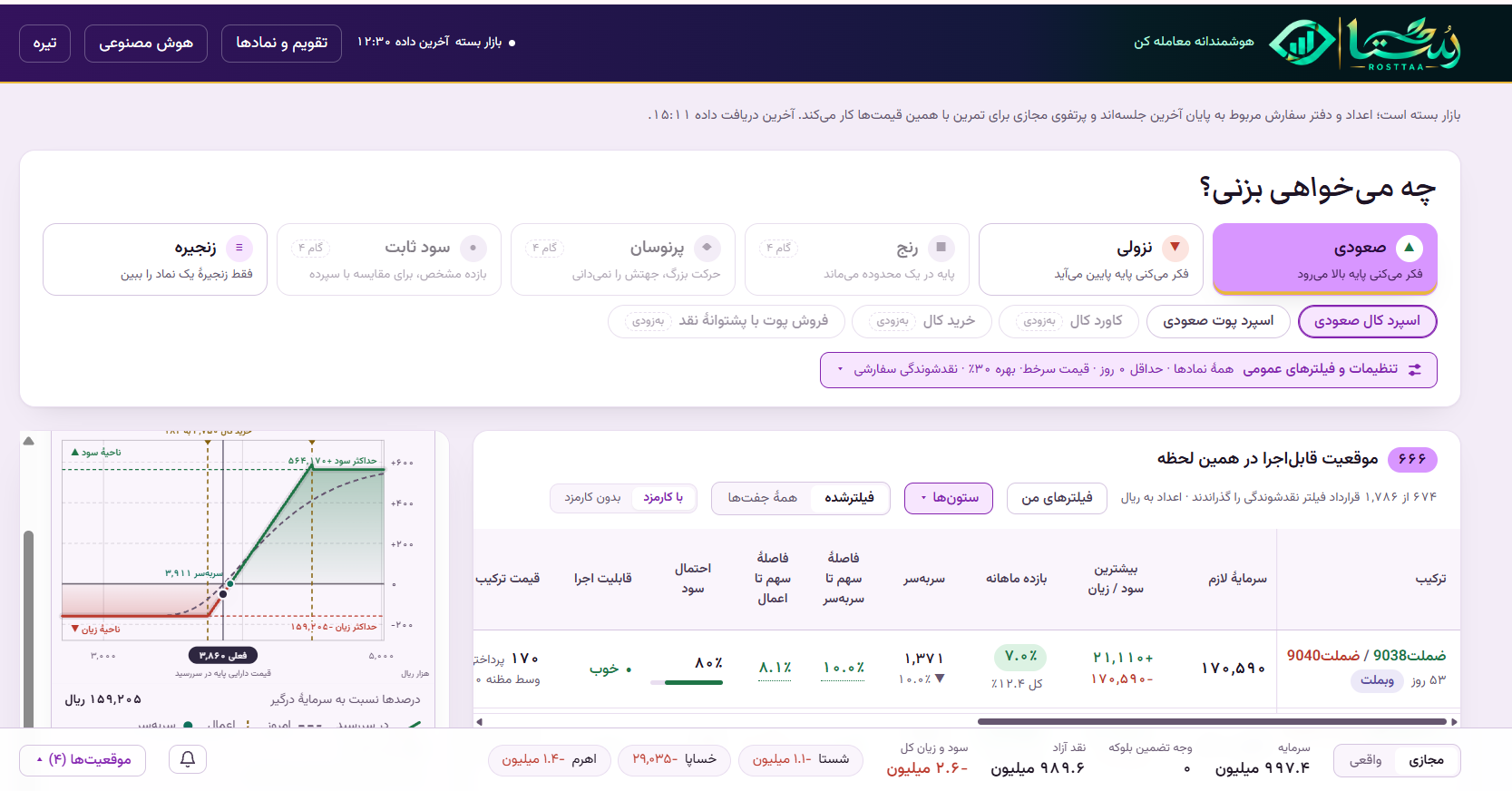1512x791 pixels.
Task: Sort by the سربه‌سر column header
Action: point(924,578)
